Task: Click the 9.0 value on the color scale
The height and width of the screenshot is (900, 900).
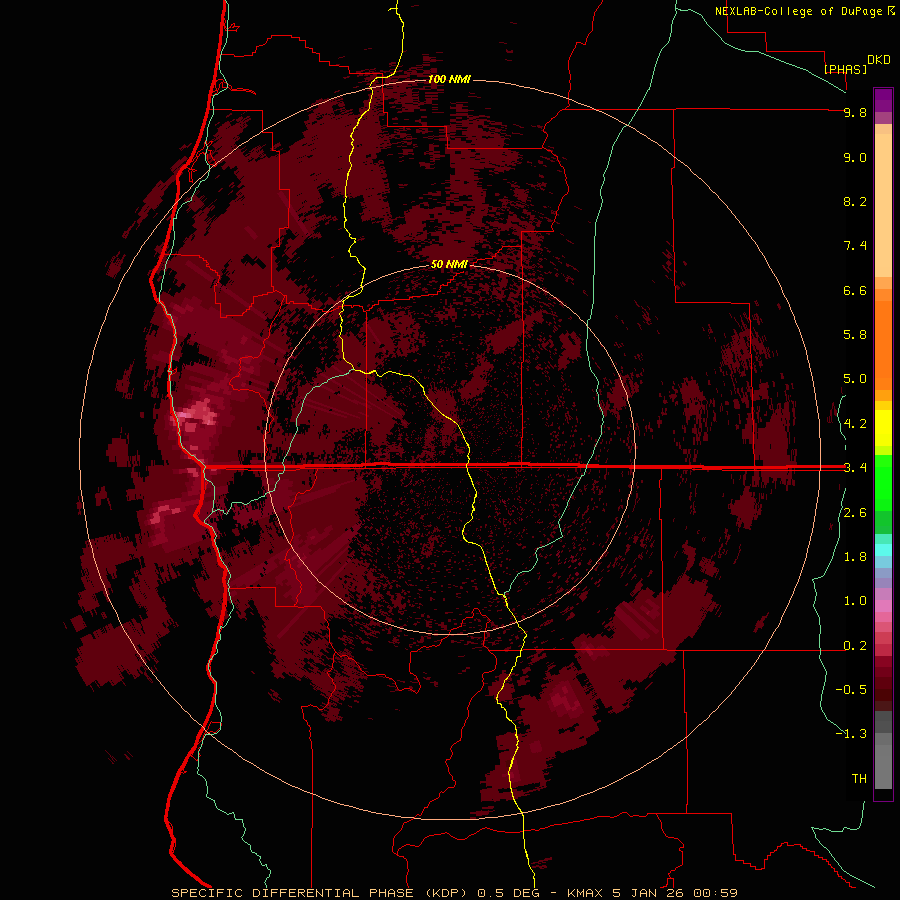Action: (x=855, y=157)
